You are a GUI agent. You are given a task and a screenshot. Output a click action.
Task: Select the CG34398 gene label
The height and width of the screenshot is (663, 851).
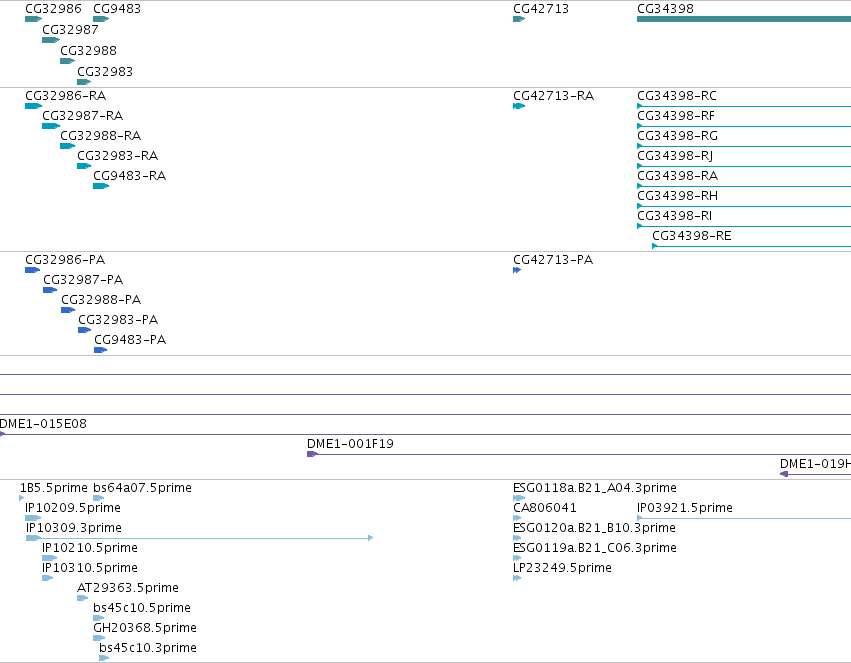665,9
